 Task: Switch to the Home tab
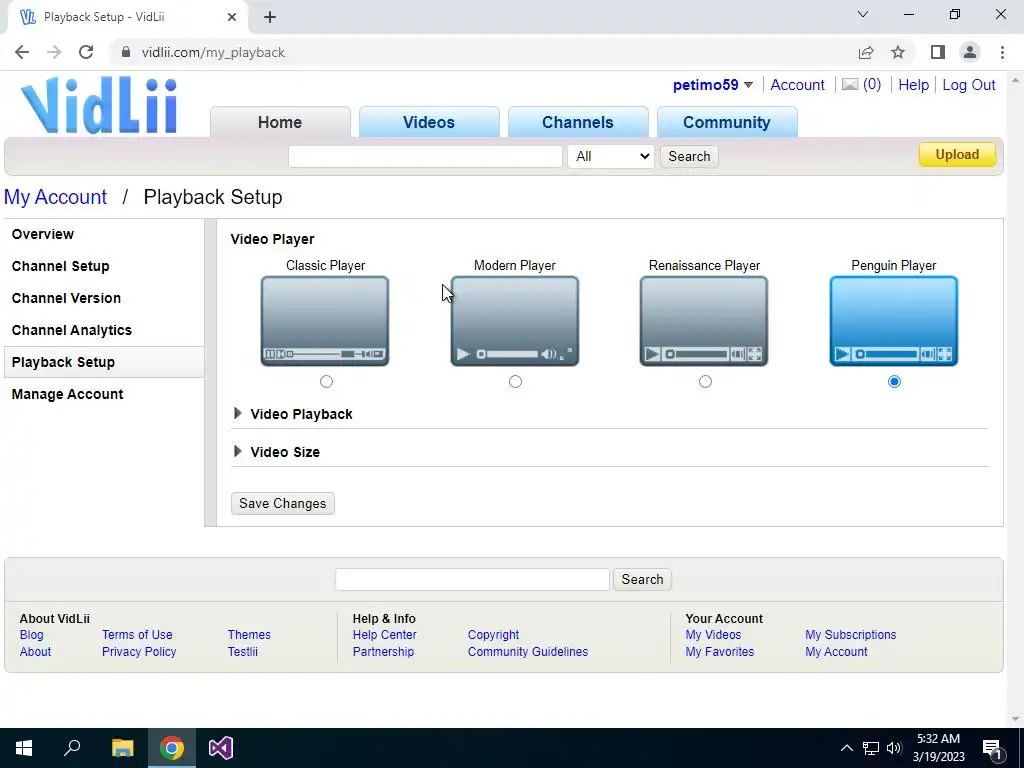click(x=280, y=122)
